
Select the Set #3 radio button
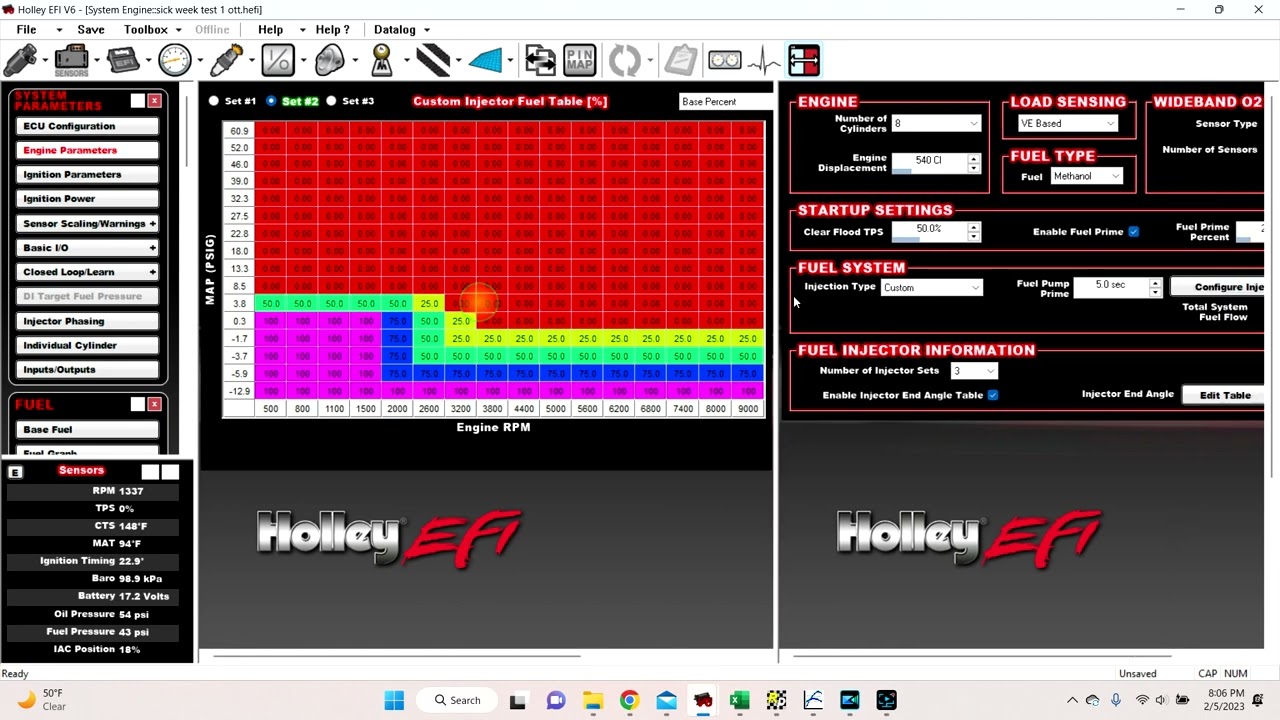331,101
